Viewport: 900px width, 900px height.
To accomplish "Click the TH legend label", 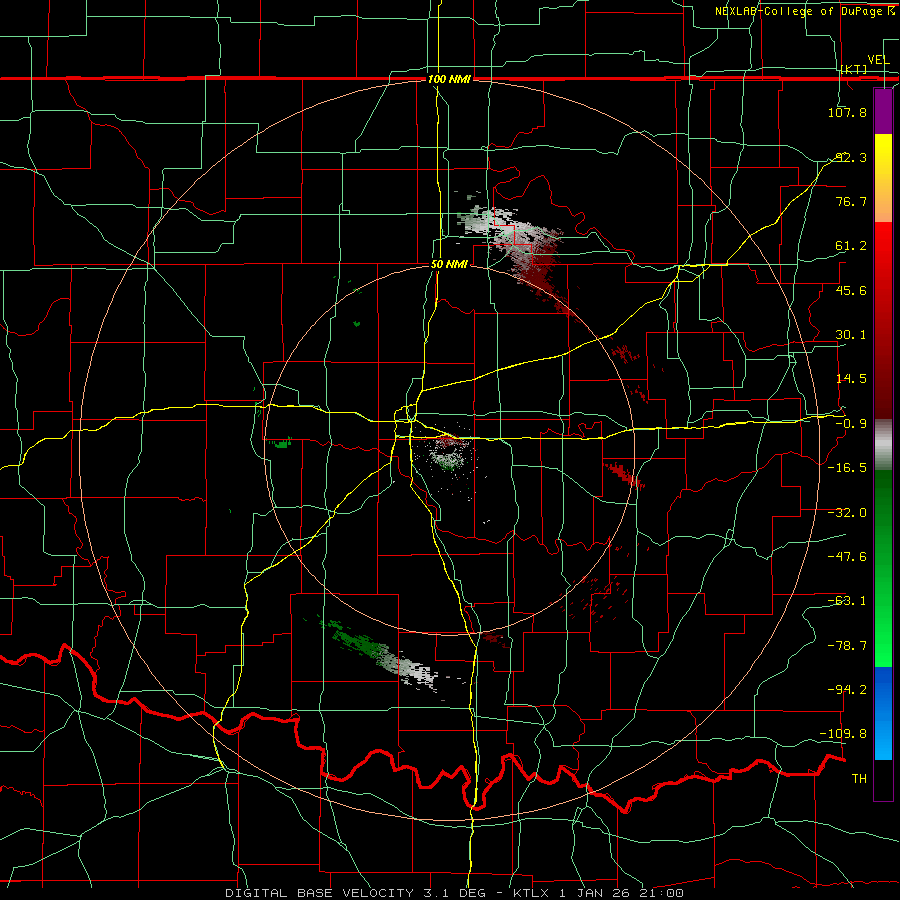I will (859, 779).
